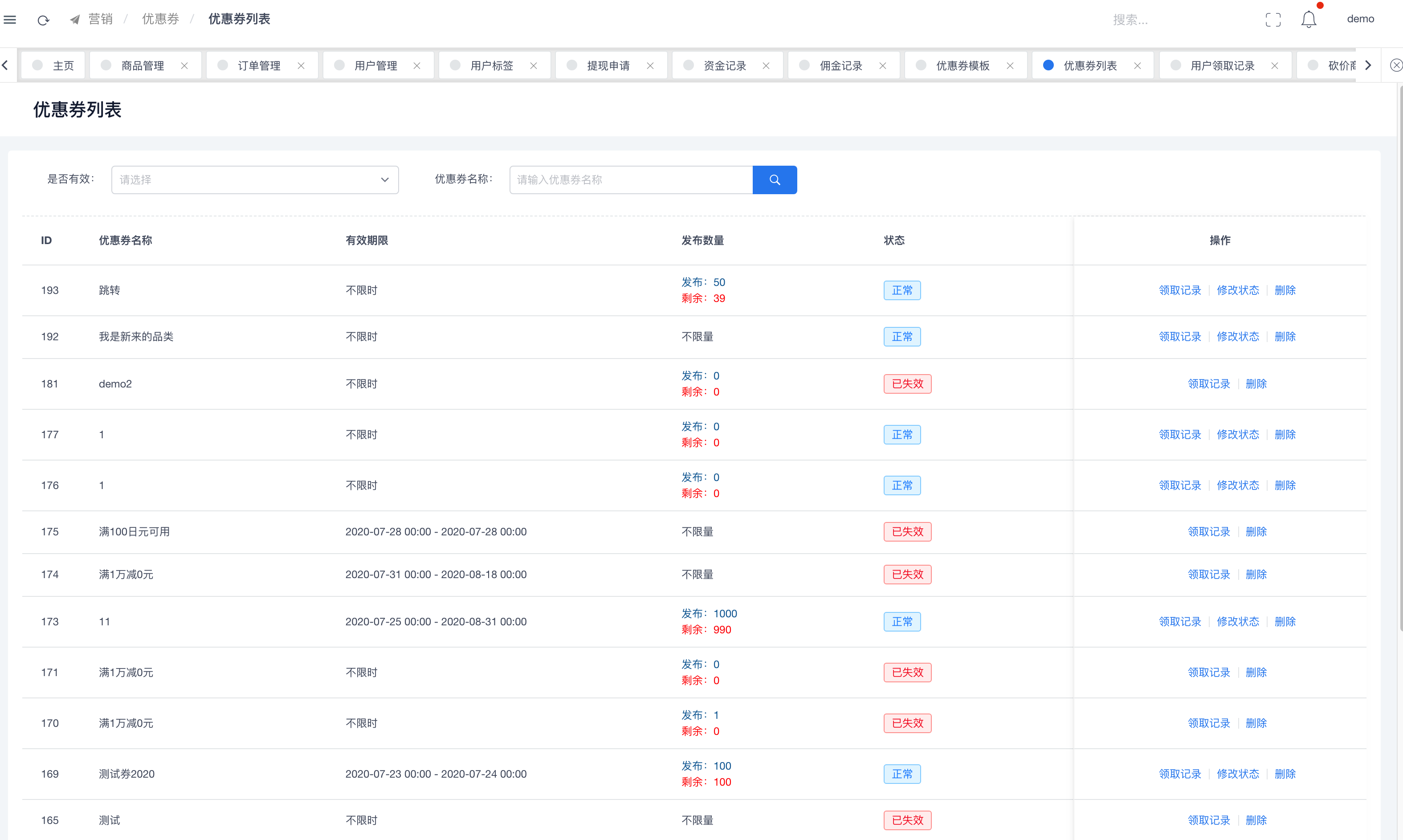
Task: Click the blue search magnifier button
Action: tap(775, 180)
